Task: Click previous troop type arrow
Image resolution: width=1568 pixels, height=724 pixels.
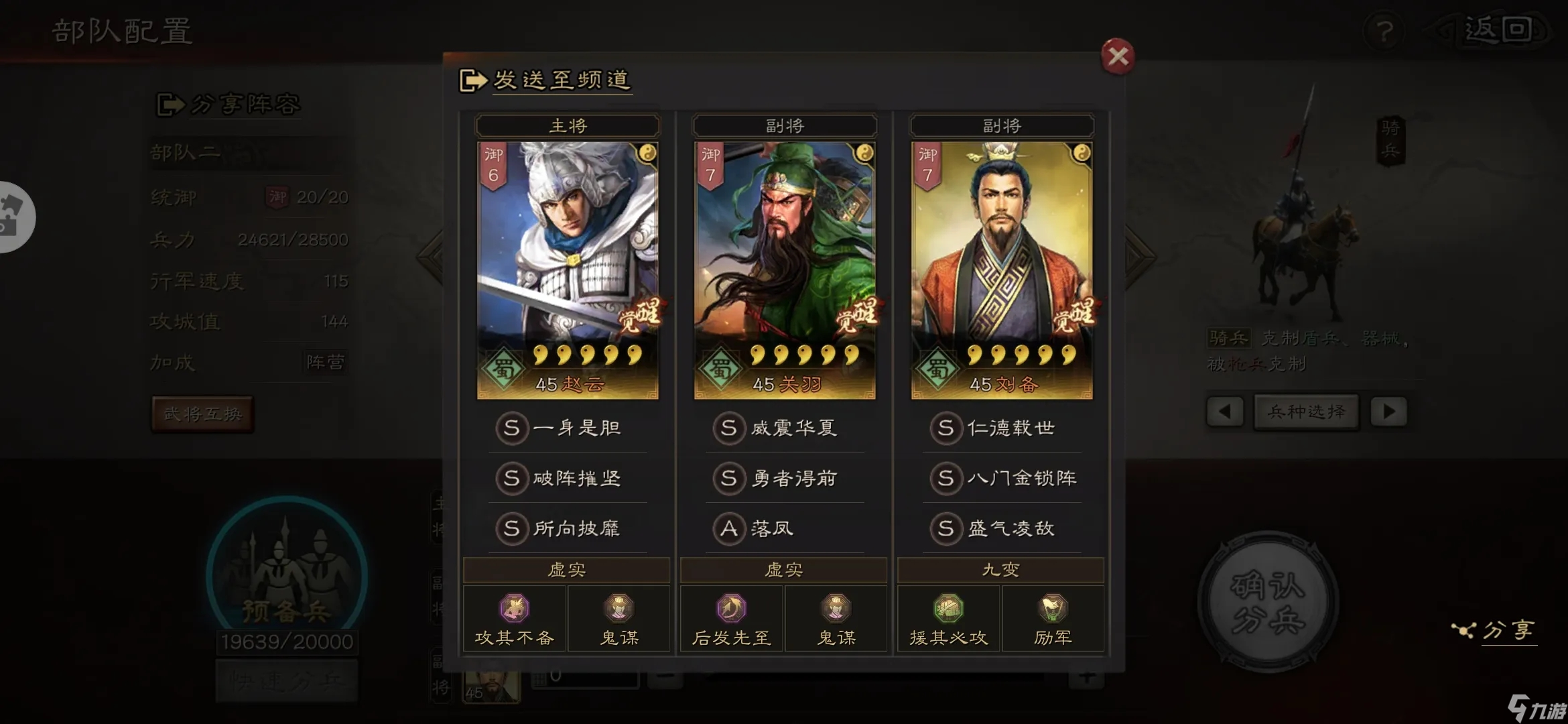Action: (1225, 412)
